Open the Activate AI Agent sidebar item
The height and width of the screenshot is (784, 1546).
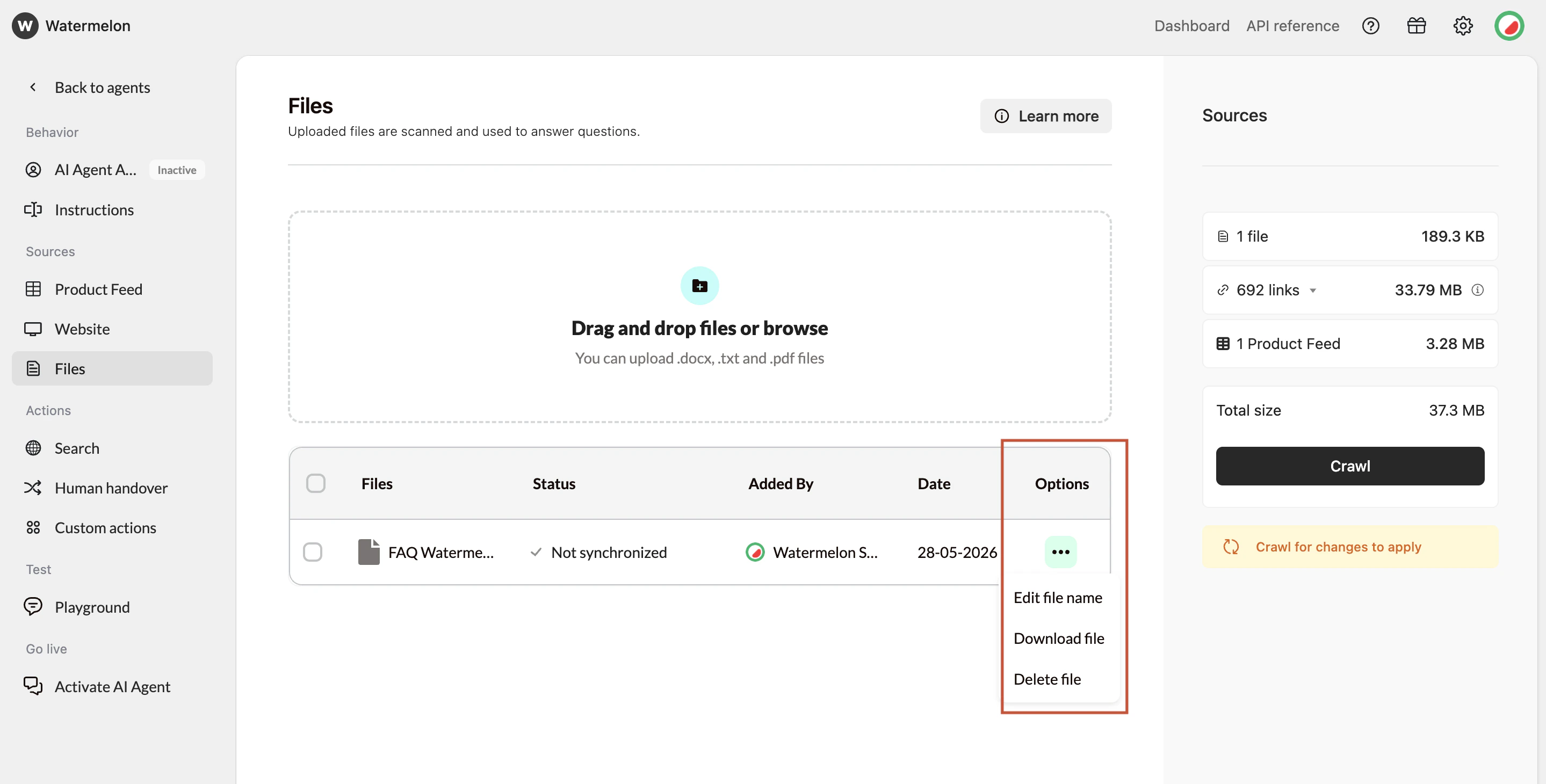(112, 686)
